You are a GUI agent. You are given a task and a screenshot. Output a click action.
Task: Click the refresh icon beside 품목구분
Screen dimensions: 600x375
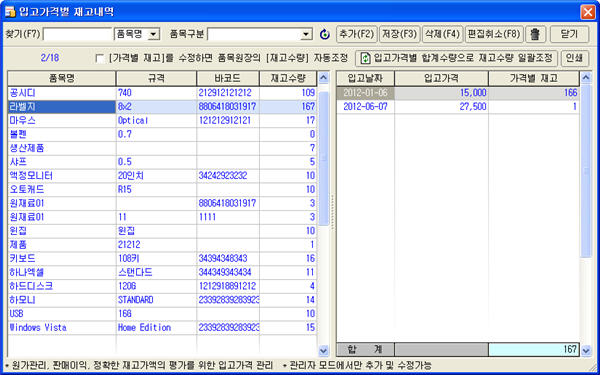[324, 34]
